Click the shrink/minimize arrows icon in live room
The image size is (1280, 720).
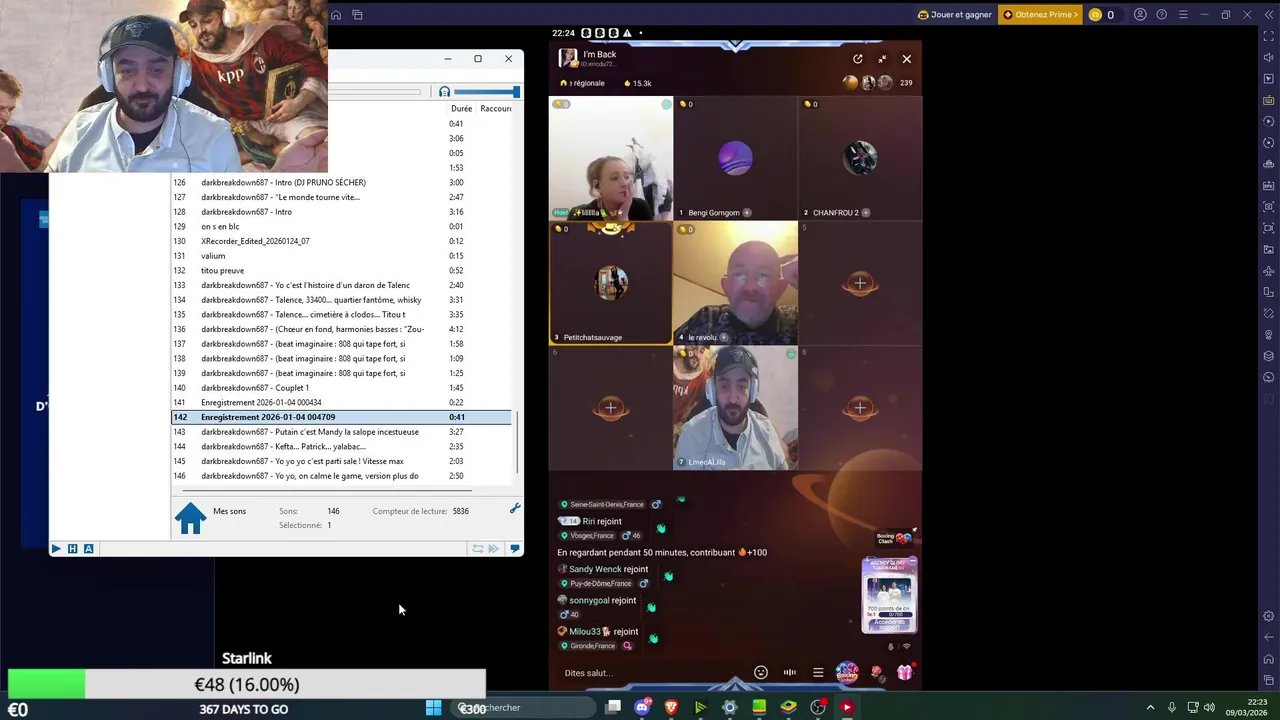[x=882, y=59]
